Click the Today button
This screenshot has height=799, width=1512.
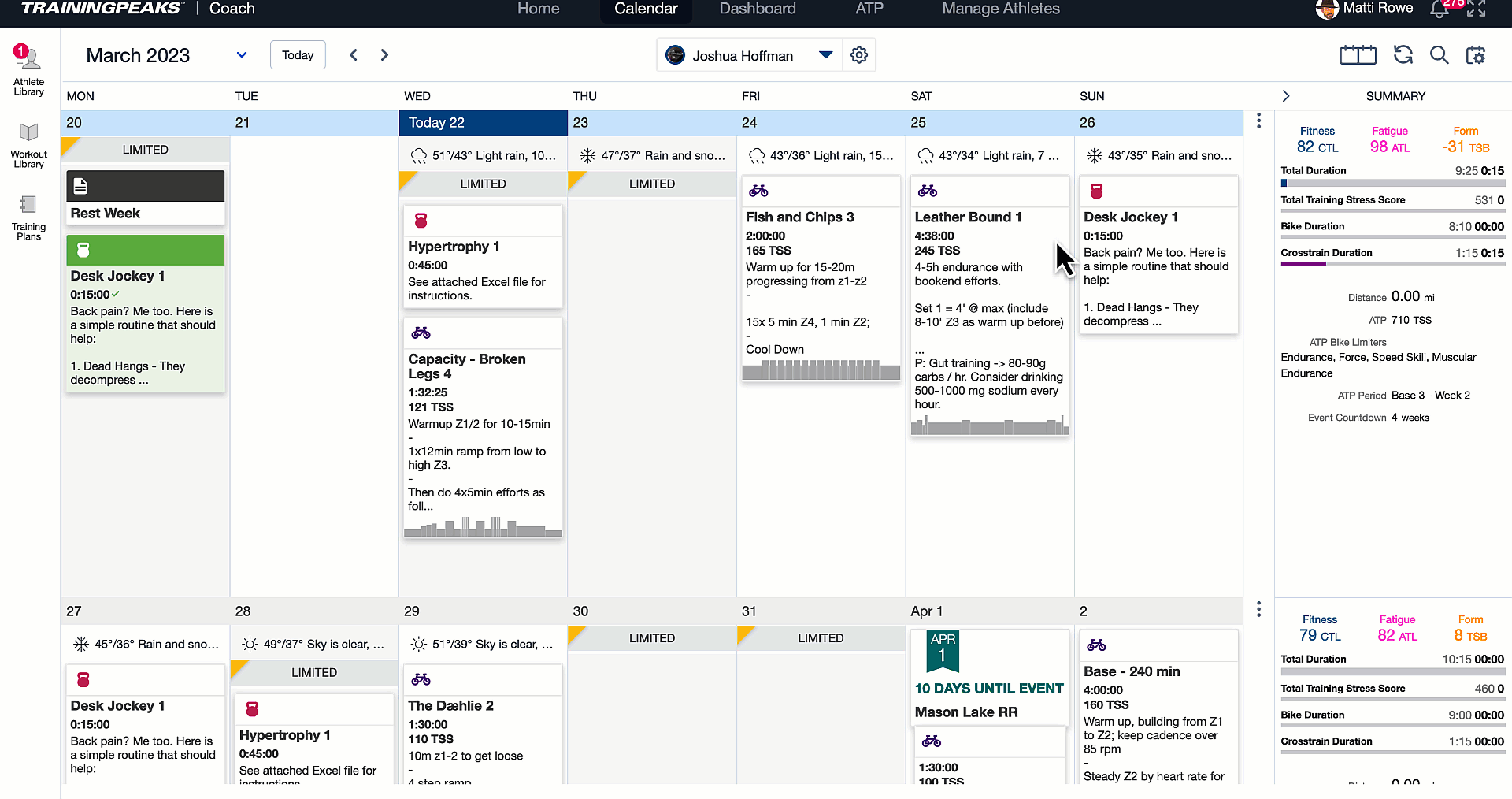coord(298,55)
